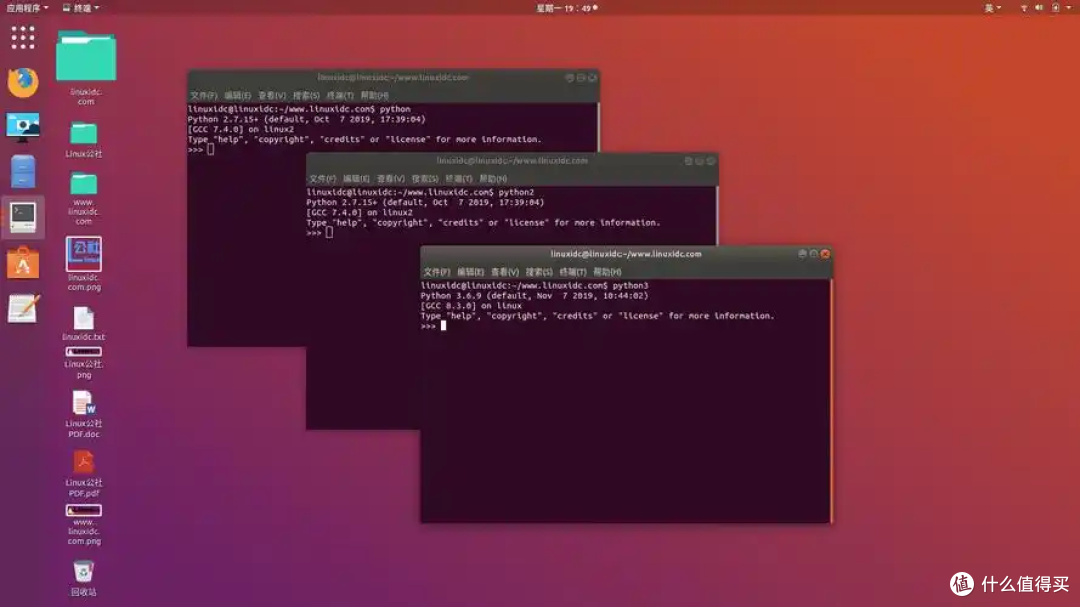Click the >>> prompt in python3 terminal
The width and height of the screenshot is (1080, 607).
[x=428, y=326]
